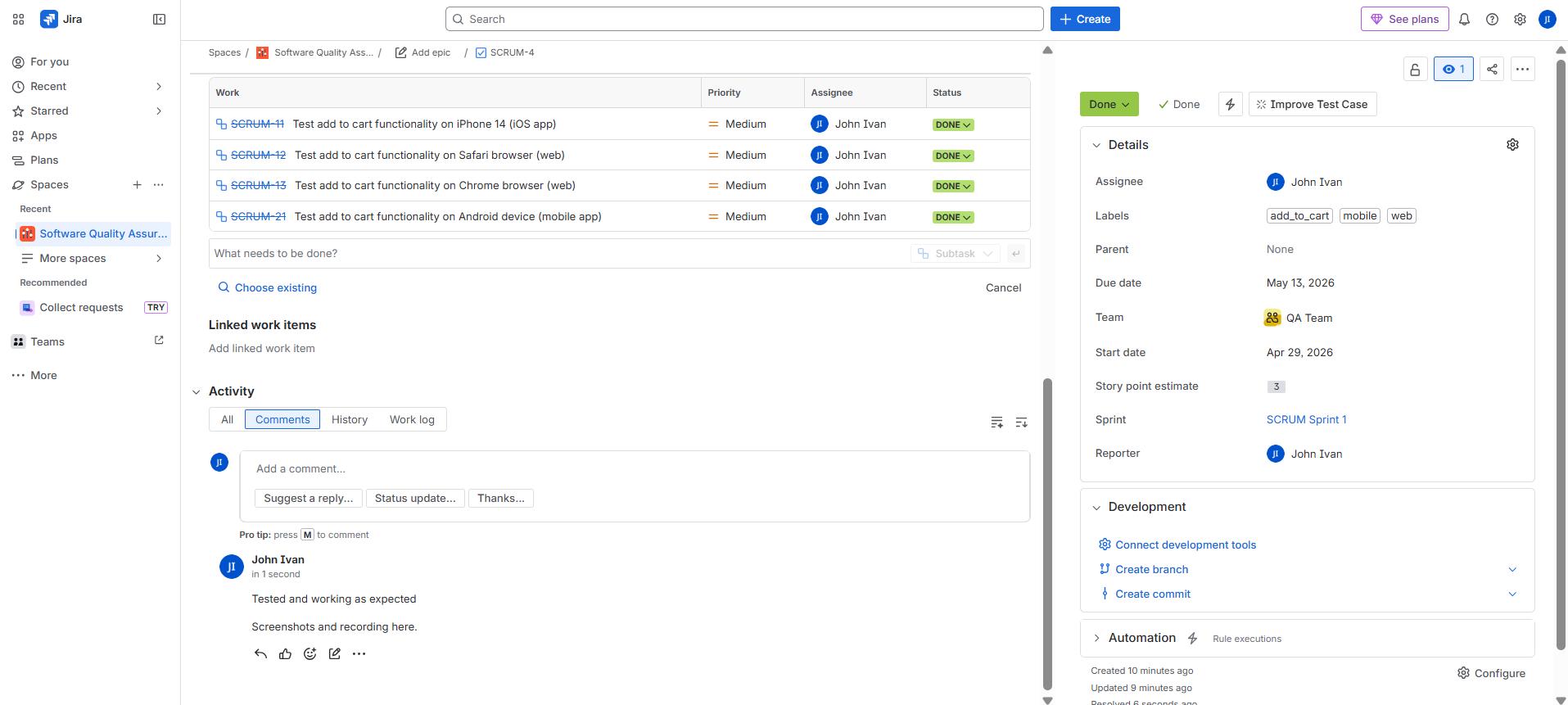The height and width of the screenshot is (705, 1568).
Task: Click Improve Test Case button
Action: (x=1312, y=104)
